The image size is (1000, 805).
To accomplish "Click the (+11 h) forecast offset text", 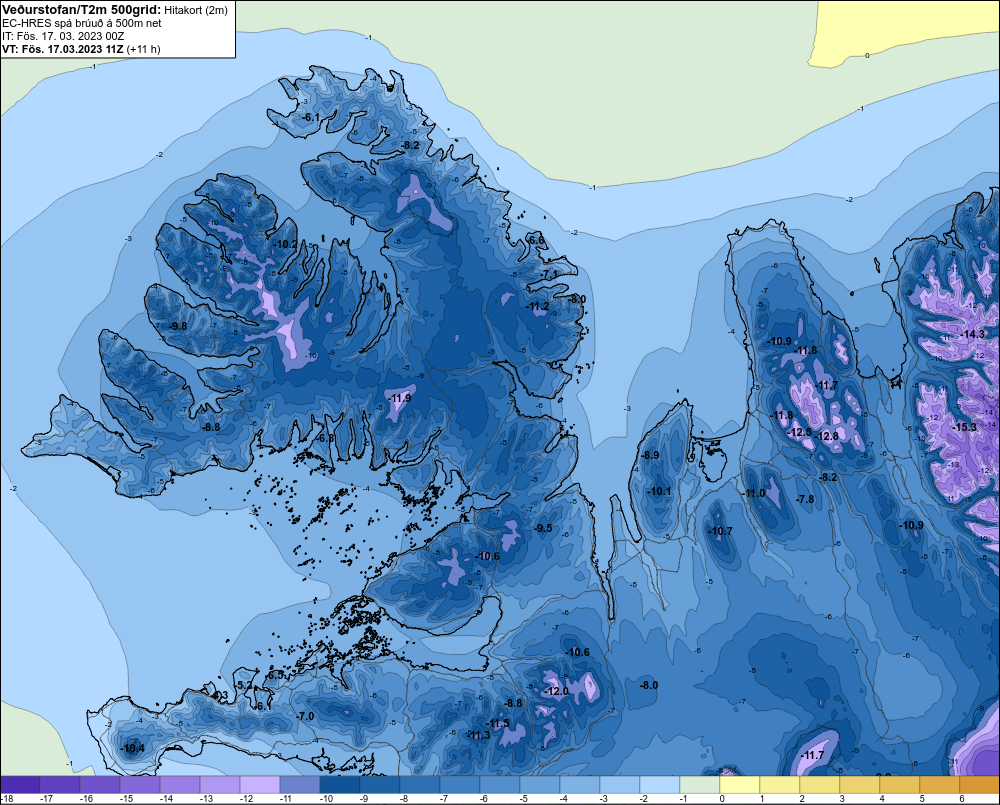I will (x=143, y=48).
